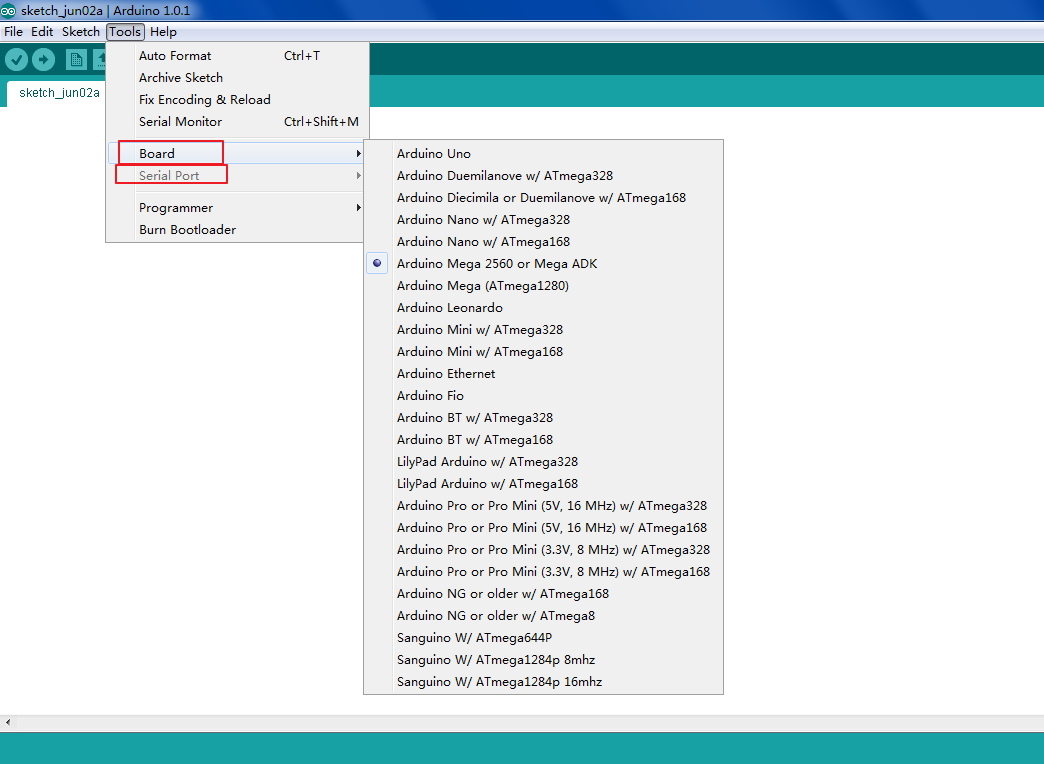Image resolution: width=1044 pixels, height=764 pixels.
Task: Switch to the sketch_jun02a tab
Action: point(59,93)
